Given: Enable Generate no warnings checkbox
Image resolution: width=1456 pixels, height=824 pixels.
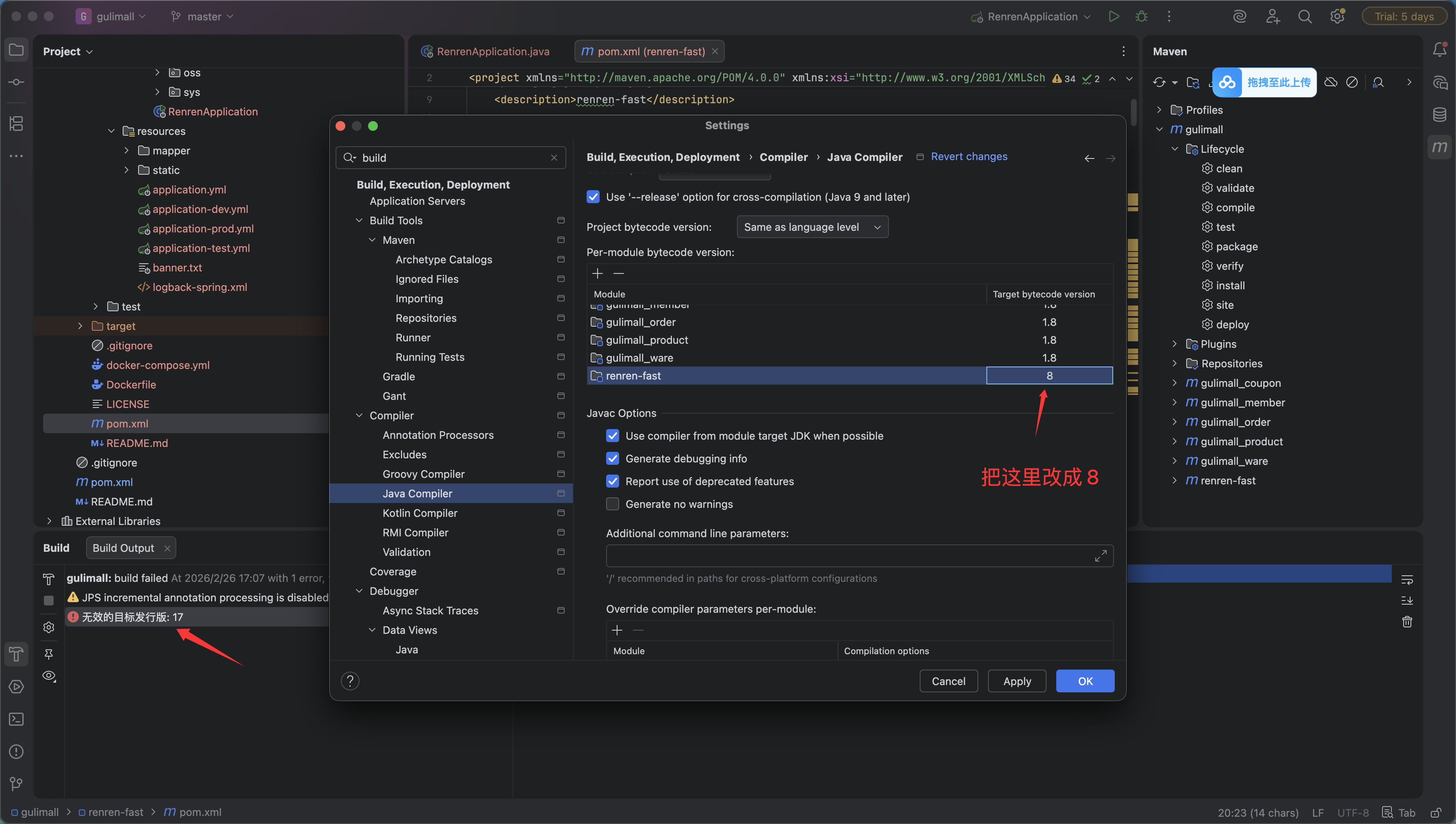Looking at the screenshot, I should 613,504.
